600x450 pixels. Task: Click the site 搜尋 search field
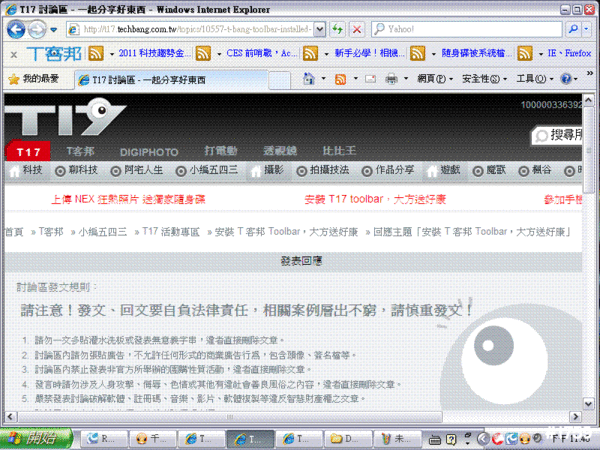coord(557,135)
